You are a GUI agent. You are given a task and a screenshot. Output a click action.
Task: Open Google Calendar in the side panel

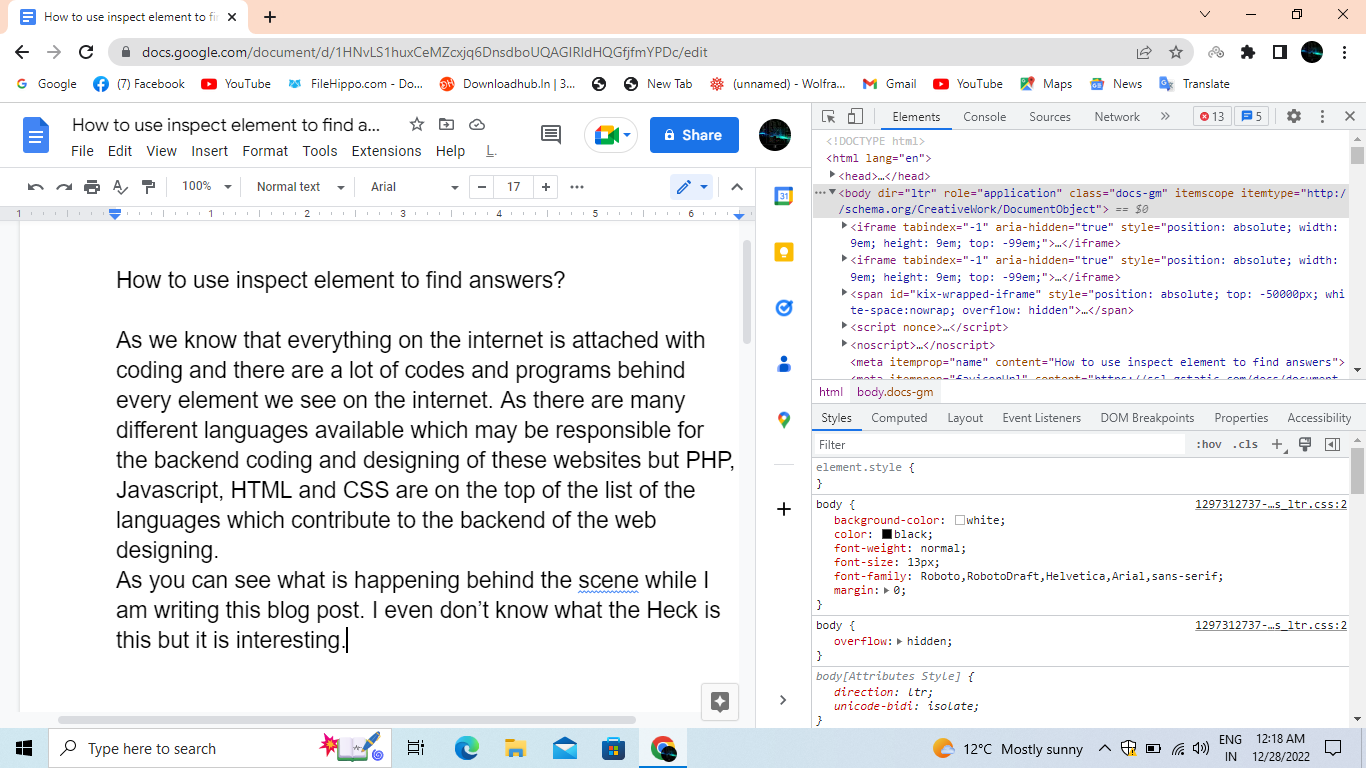pos(784,196)
